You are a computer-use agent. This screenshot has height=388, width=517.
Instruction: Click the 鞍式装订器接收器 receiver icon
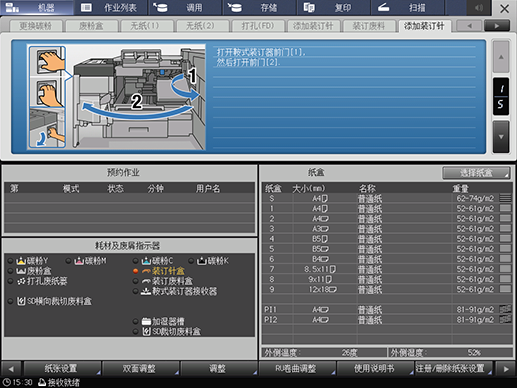pyautogui.click(x=146, y=291)
